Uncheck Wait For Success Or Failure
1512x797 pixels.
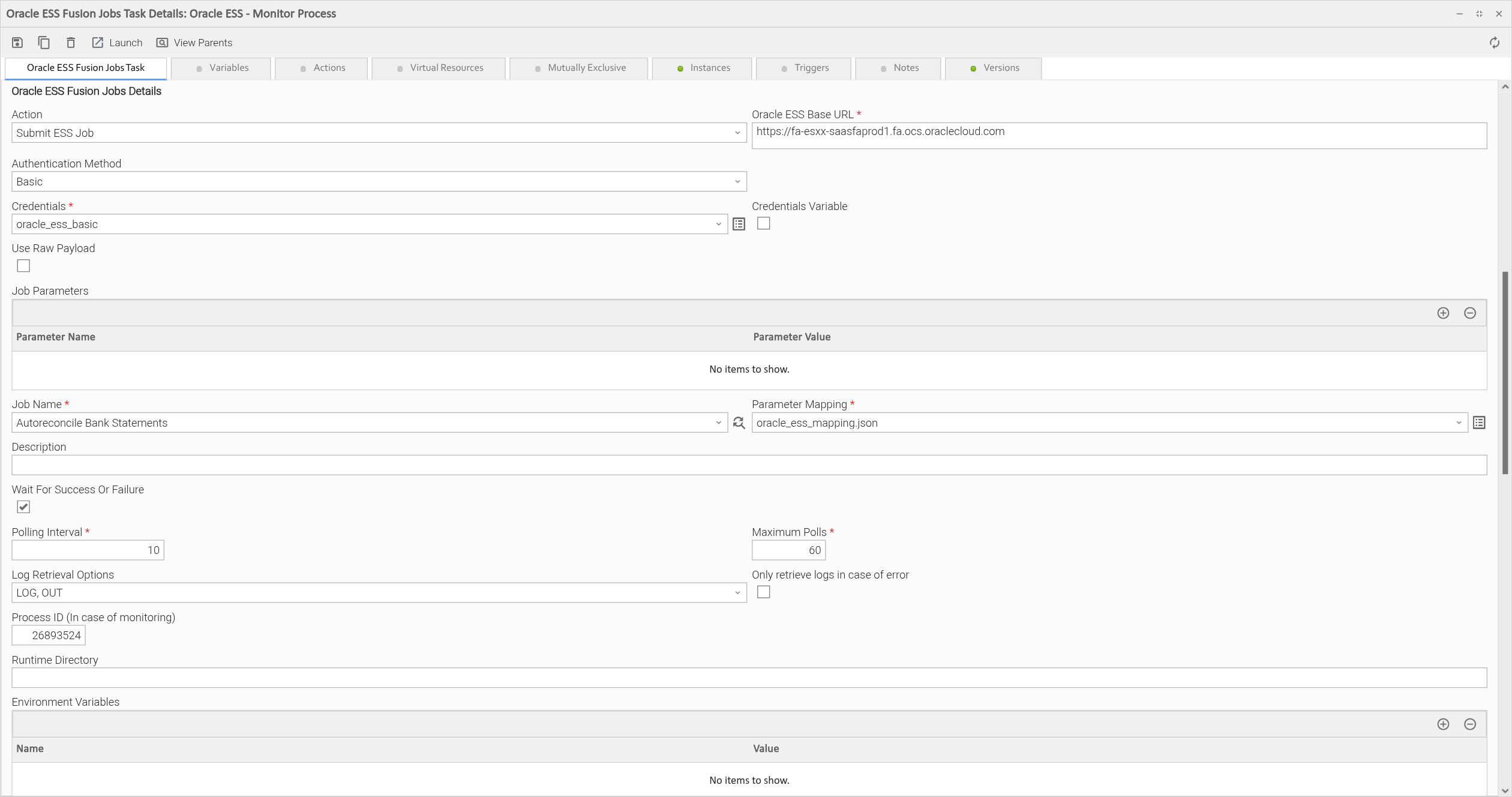[23, 507]
